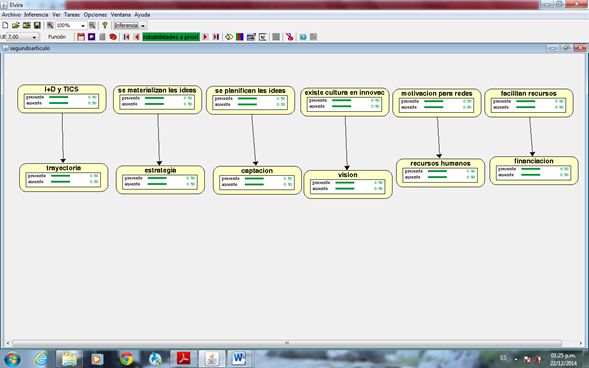Click the red propagate arrow icon
This screenshot has height=368, width=589.
289,37
